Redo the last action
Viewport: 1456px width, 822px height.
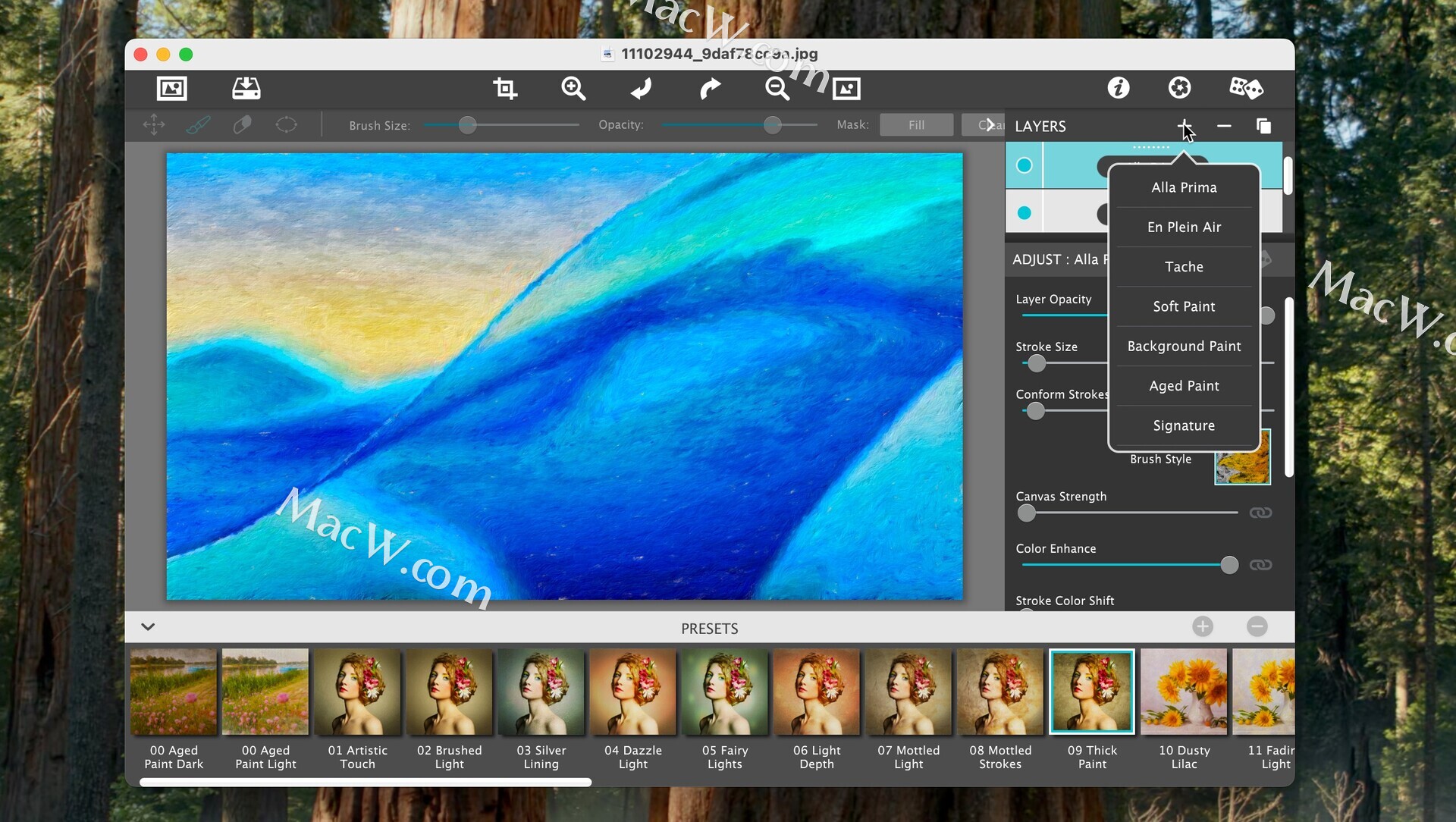[x=710, y=89]
